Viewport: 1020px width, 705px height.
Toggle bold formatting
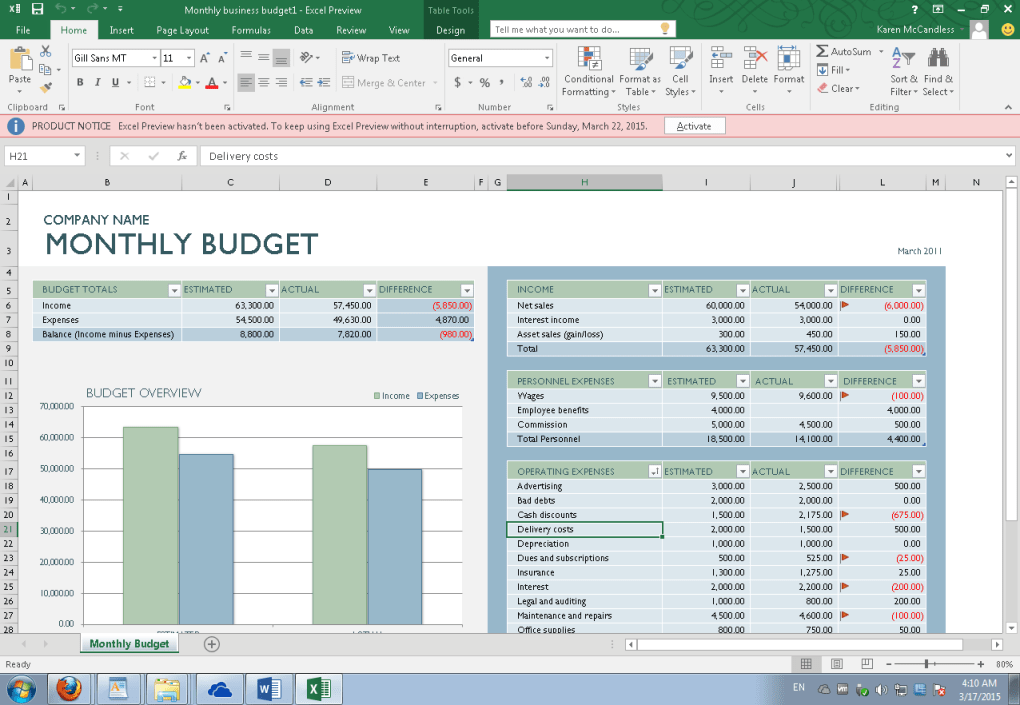click(x=80, y=83)
